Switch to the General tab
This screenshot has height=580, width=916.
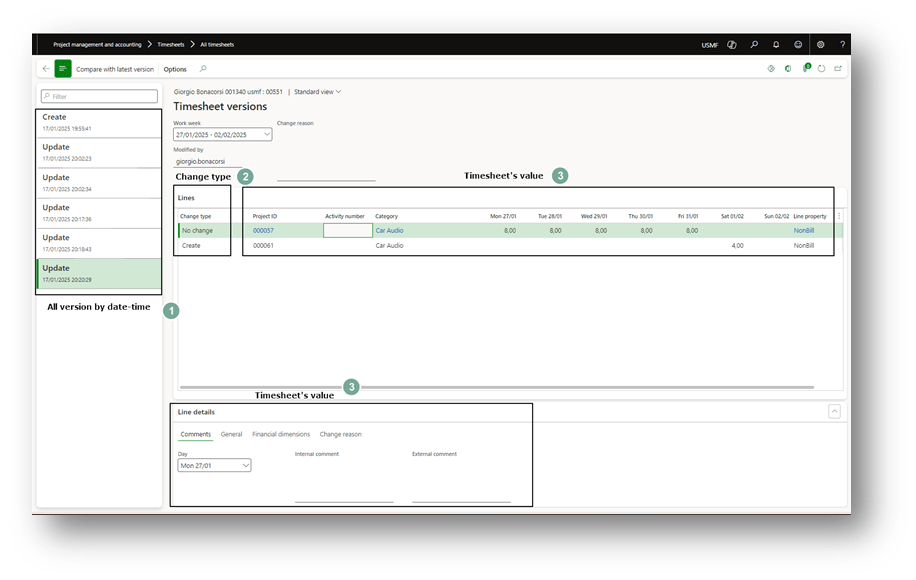[x=231, y=434]
